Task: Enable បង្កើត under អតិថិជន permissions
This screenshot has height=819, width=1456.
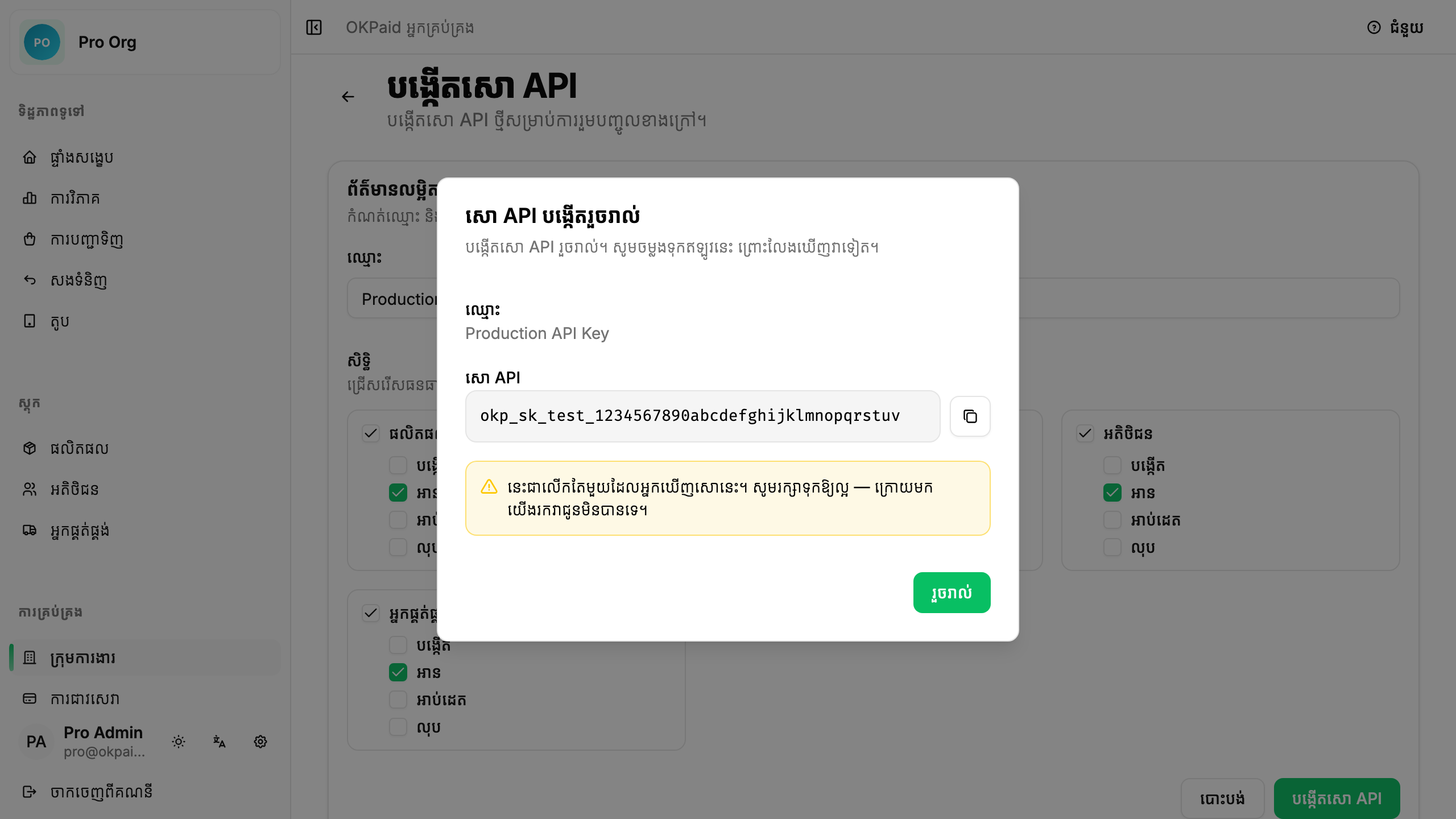Action: pos(1112,465)
